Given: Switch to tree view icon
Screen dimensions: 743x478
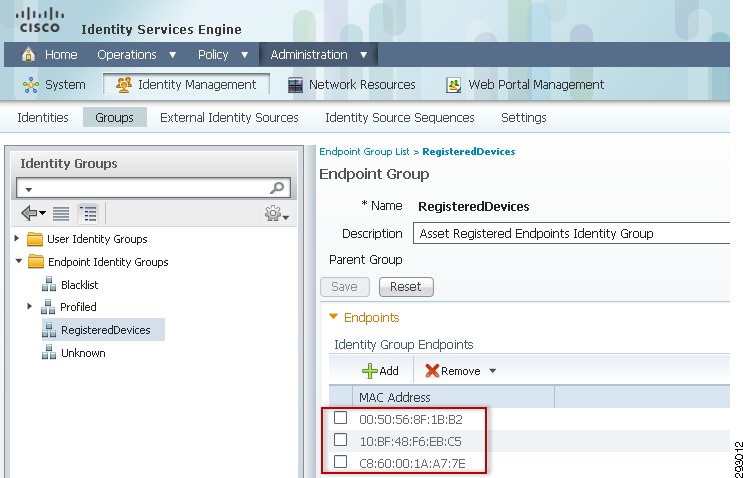Looking at the screenshot, I should coord(88,214).
